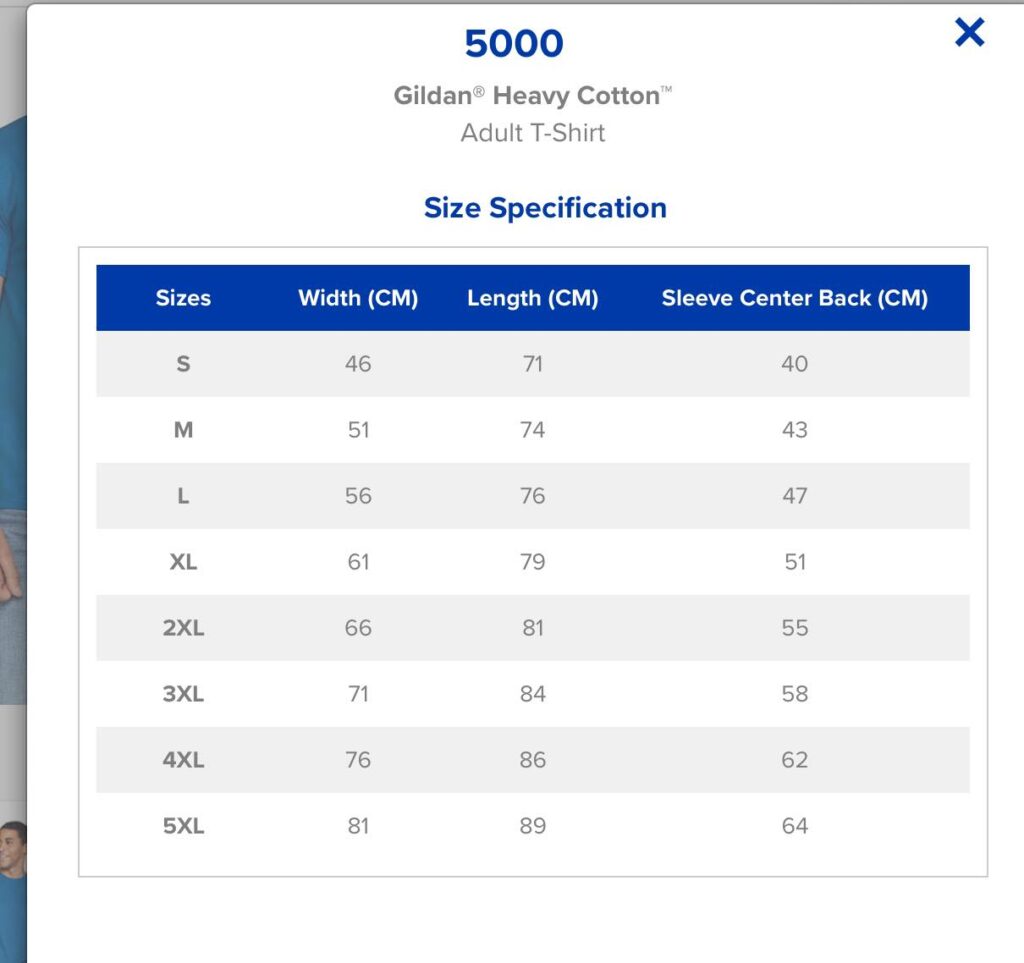
Task: Select the S size row label
Action: [184, 364]
